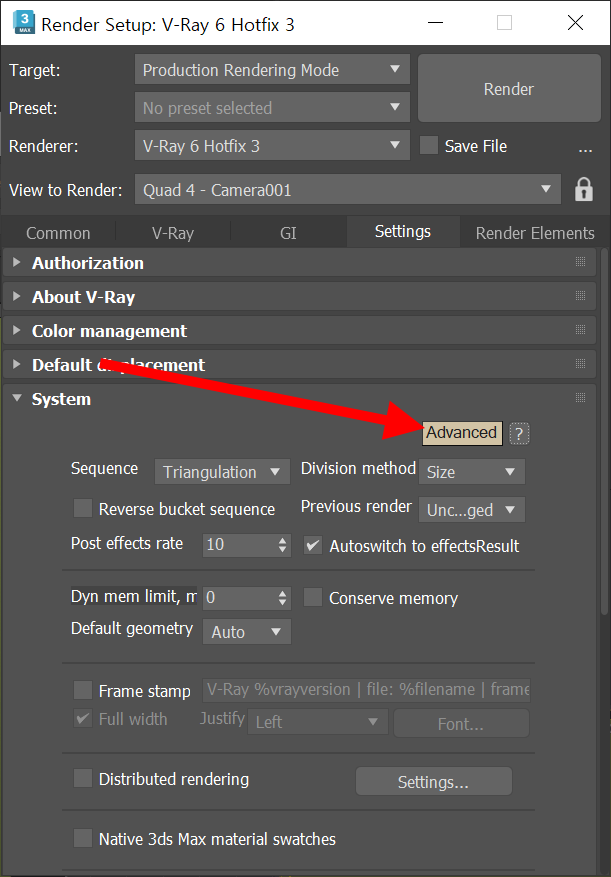Click the Color management rollout grip handle
Image resolution: width=611 pixels, height=877 pixels.
coord(580,330)
